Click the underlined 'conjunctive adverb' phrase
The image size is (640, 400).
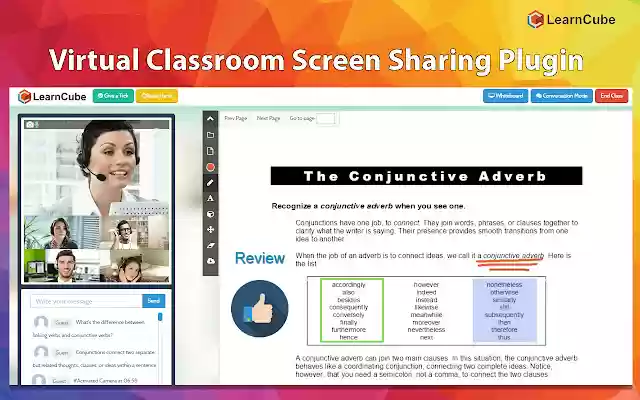click(513, 256)
